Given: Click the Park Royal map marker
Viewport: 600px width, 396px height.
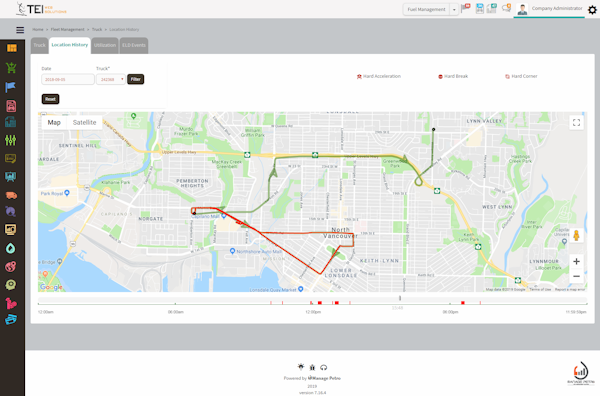Looking at the screenshot, I should pyautogui.click(x=67, y=193).
